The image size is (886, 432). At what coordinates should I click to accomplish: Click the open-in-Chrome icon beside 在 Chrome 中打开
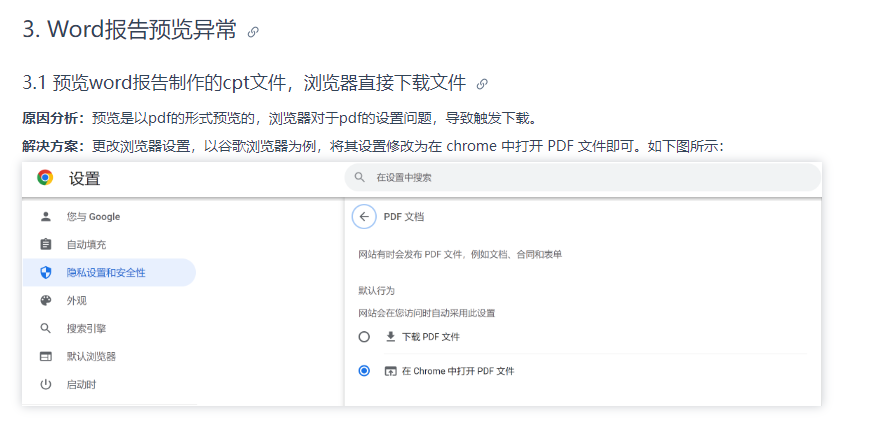(x=390, y=371)
